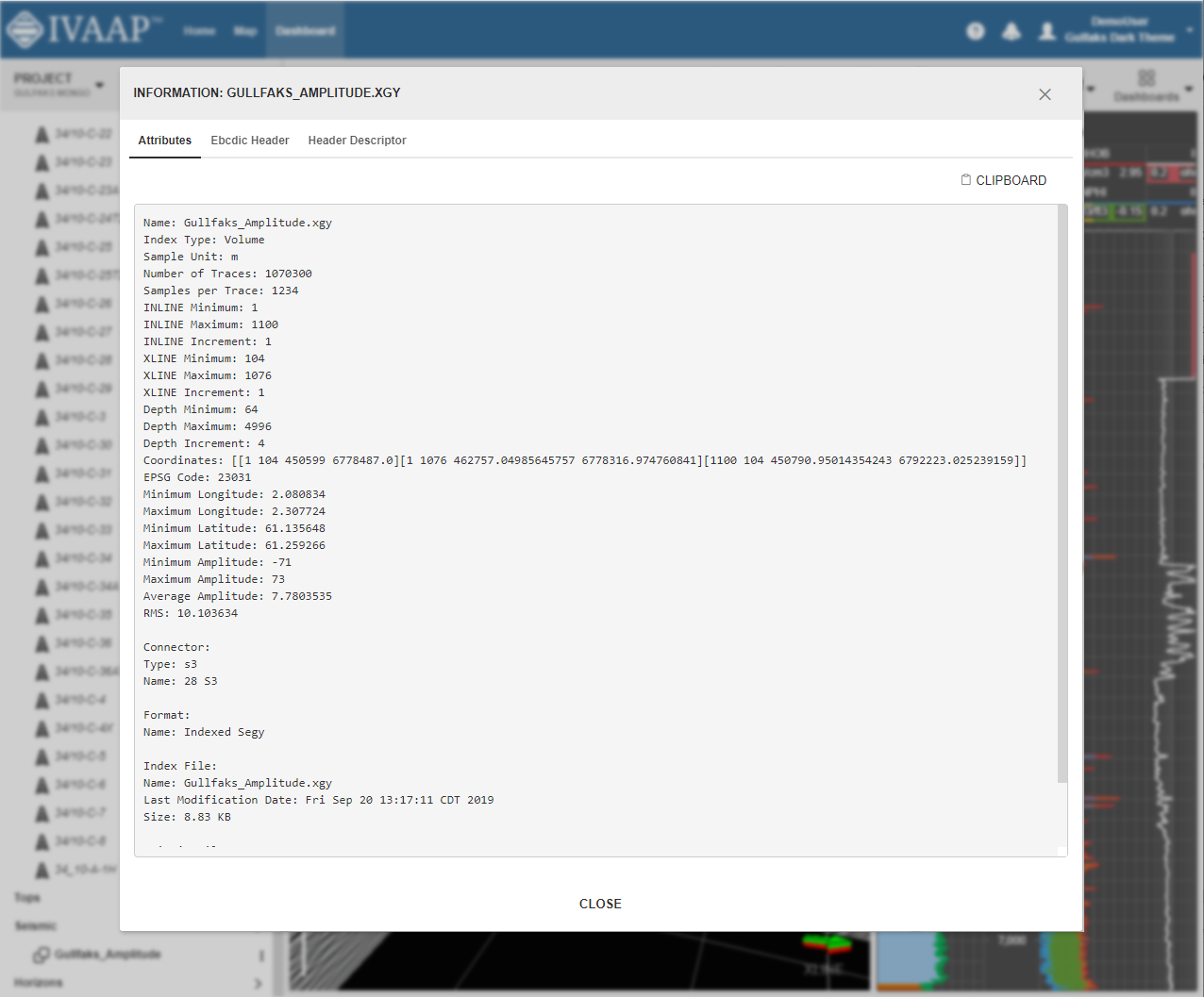Open the Dashboard menu item
This screenshot has width=1204, height=997.
click(305, 31)
